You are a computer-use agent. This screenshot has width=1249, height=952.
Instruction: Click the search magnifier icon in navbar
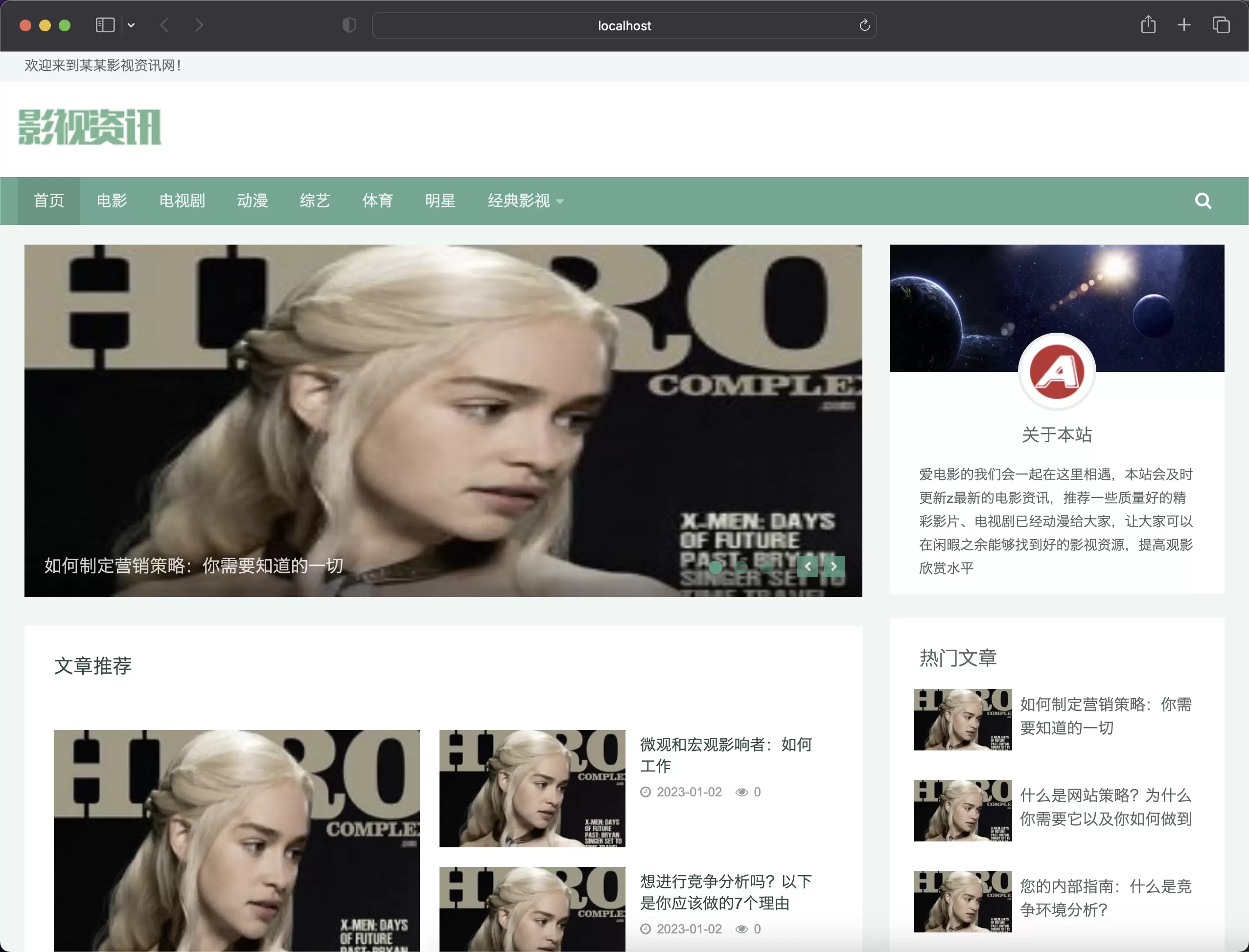[1203, 201]
